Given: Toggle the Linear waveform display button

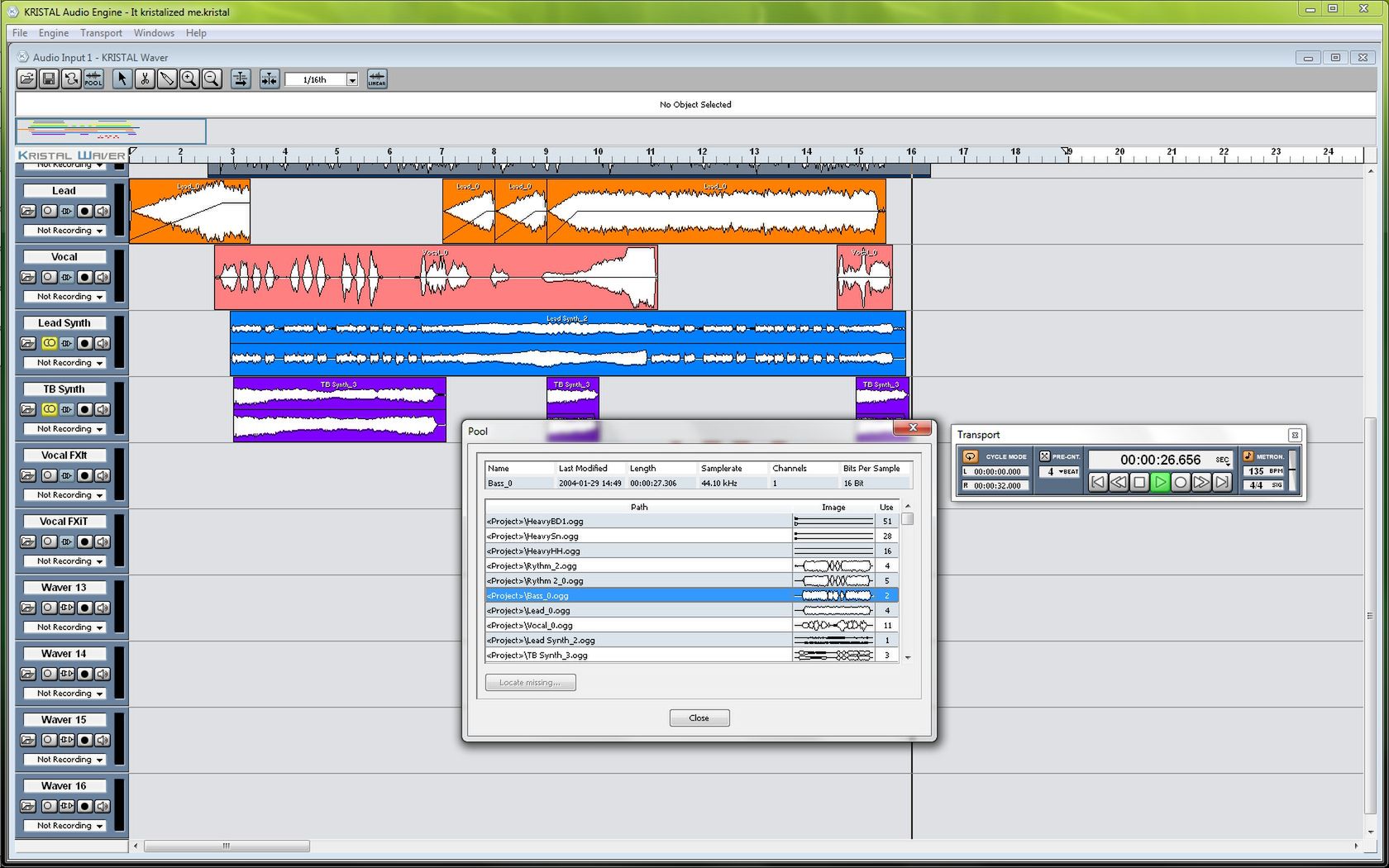Looking at the screenshot, I should pos(377,79).
